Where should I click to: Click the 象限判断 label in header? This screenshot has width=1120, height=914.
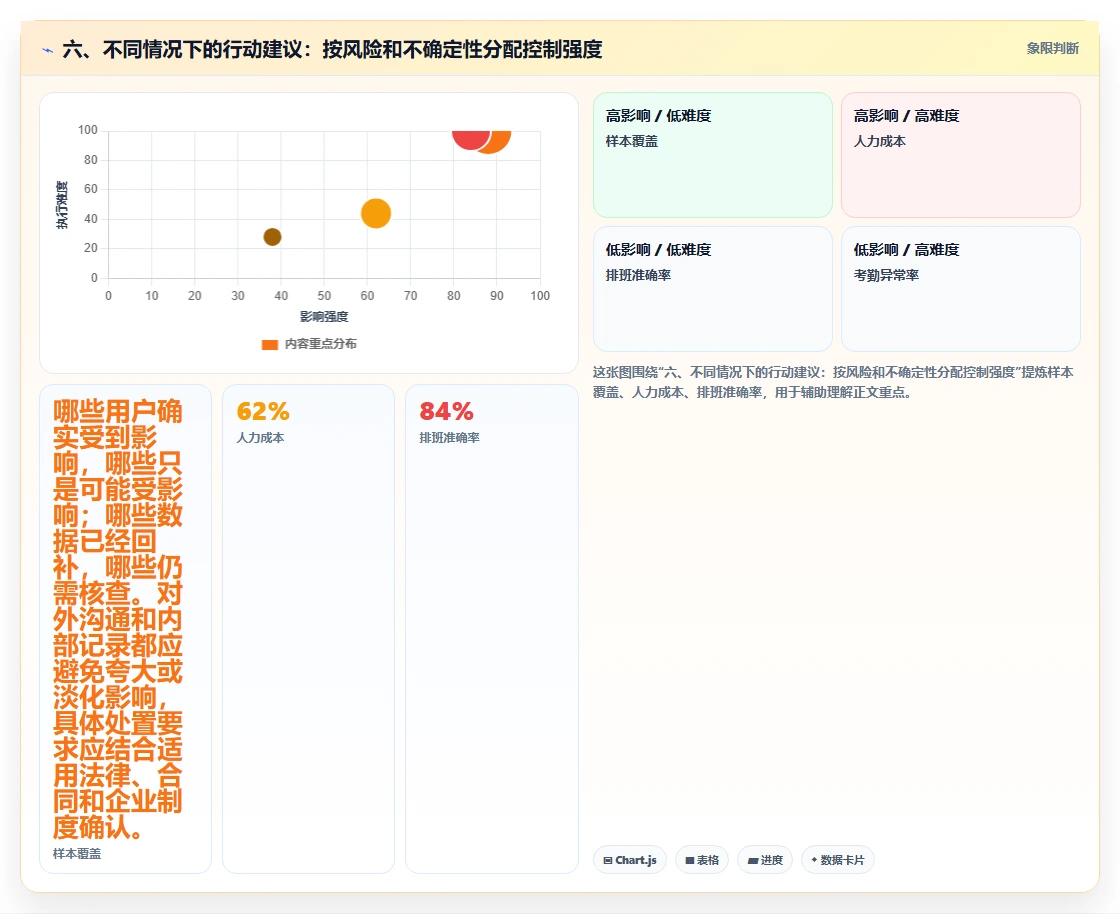[1052, 49]
